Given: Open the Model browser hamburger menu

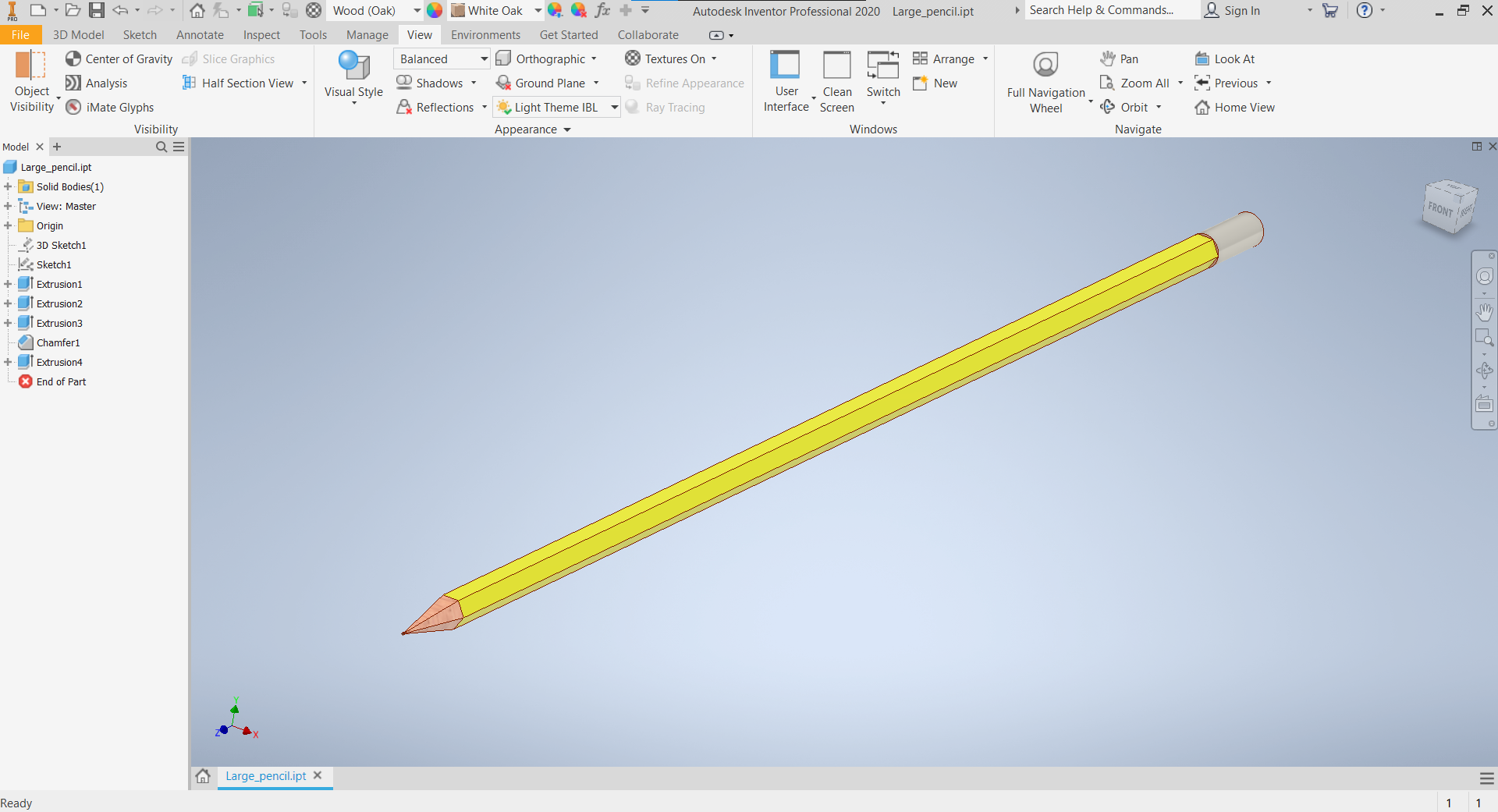Looking at the screenshot, I should coord(179,147).
